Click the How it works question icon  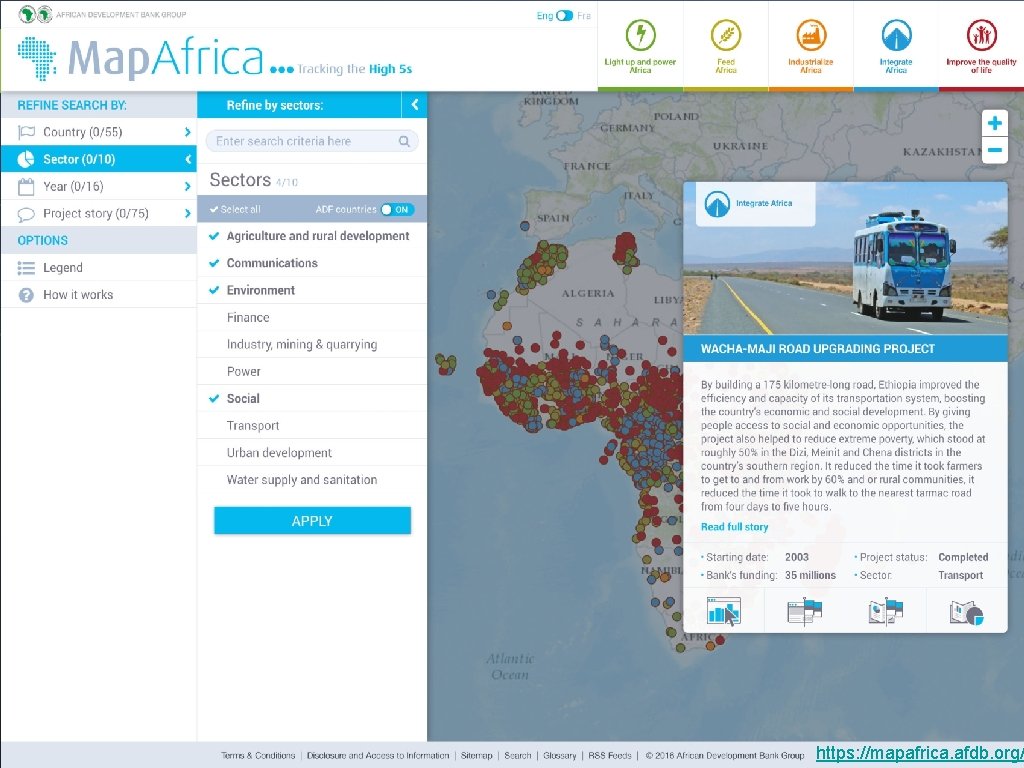(x=26, y=295)
